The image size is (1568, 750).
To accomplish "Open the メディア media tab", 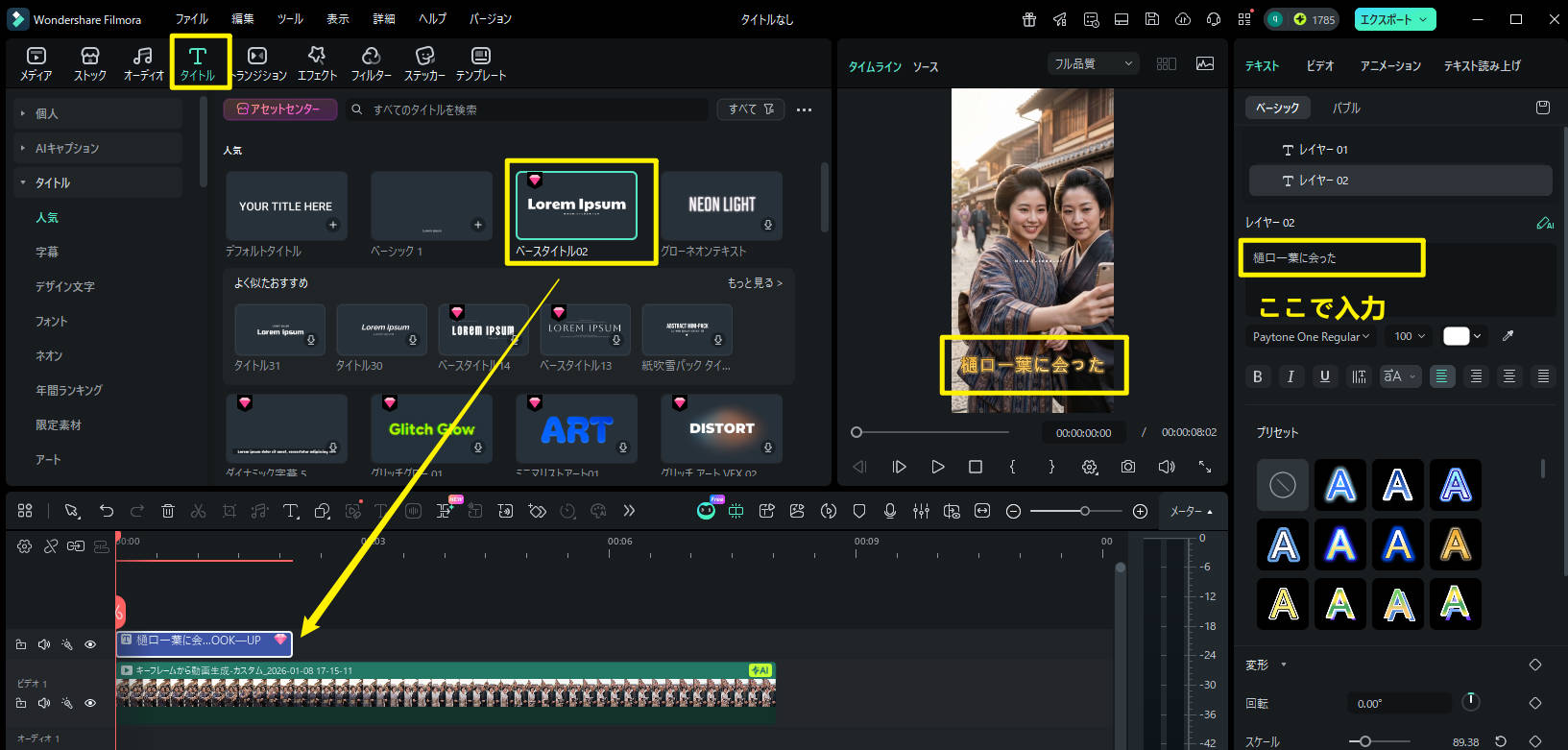I will point(36,63).
